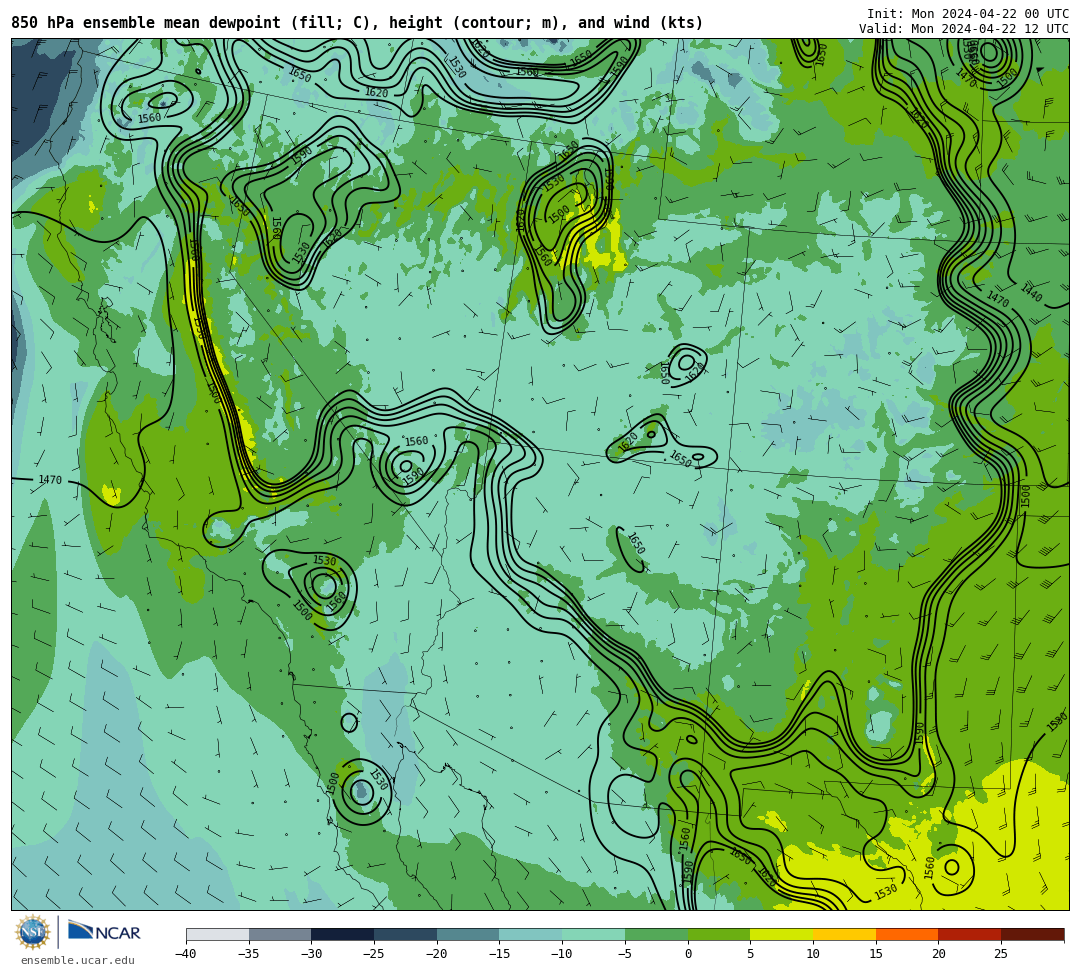This screenshot has width=1080, height=973.
Task: Click the amber 10 to 15 colorbar swatch
Action: [844, 934]
